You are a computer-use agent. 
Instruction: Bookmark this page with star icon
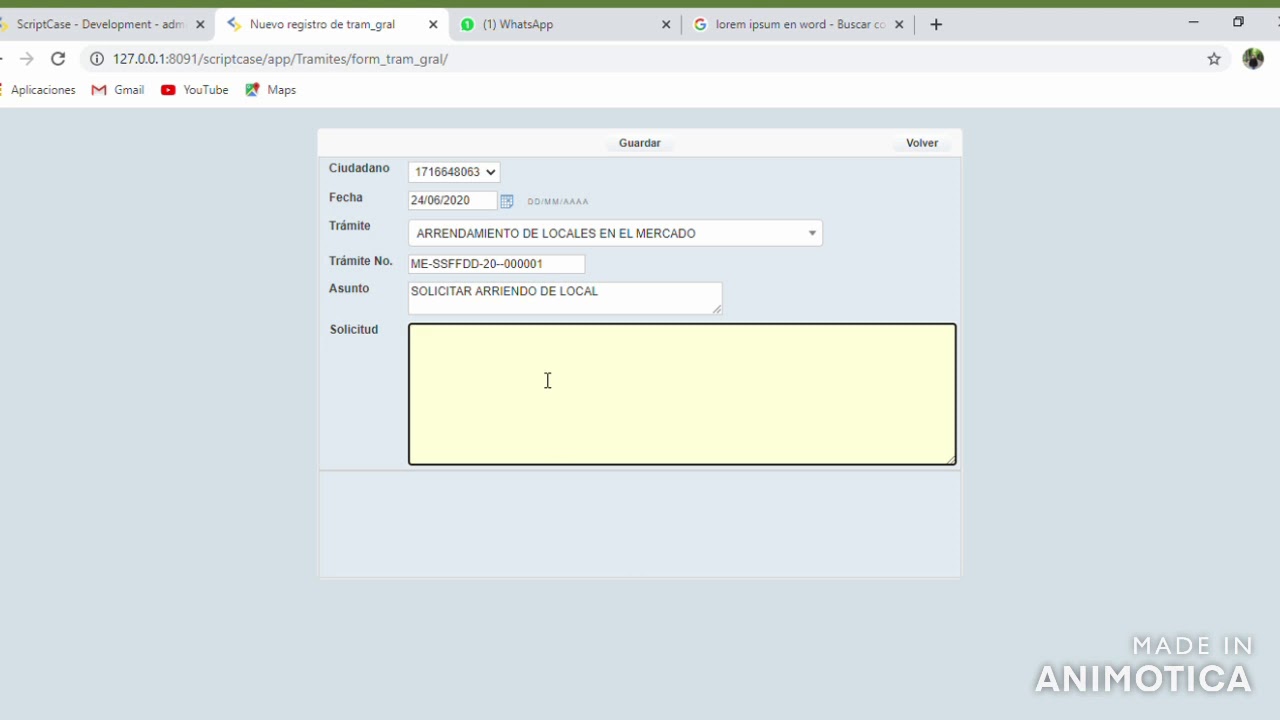[x=1214, y=59]
